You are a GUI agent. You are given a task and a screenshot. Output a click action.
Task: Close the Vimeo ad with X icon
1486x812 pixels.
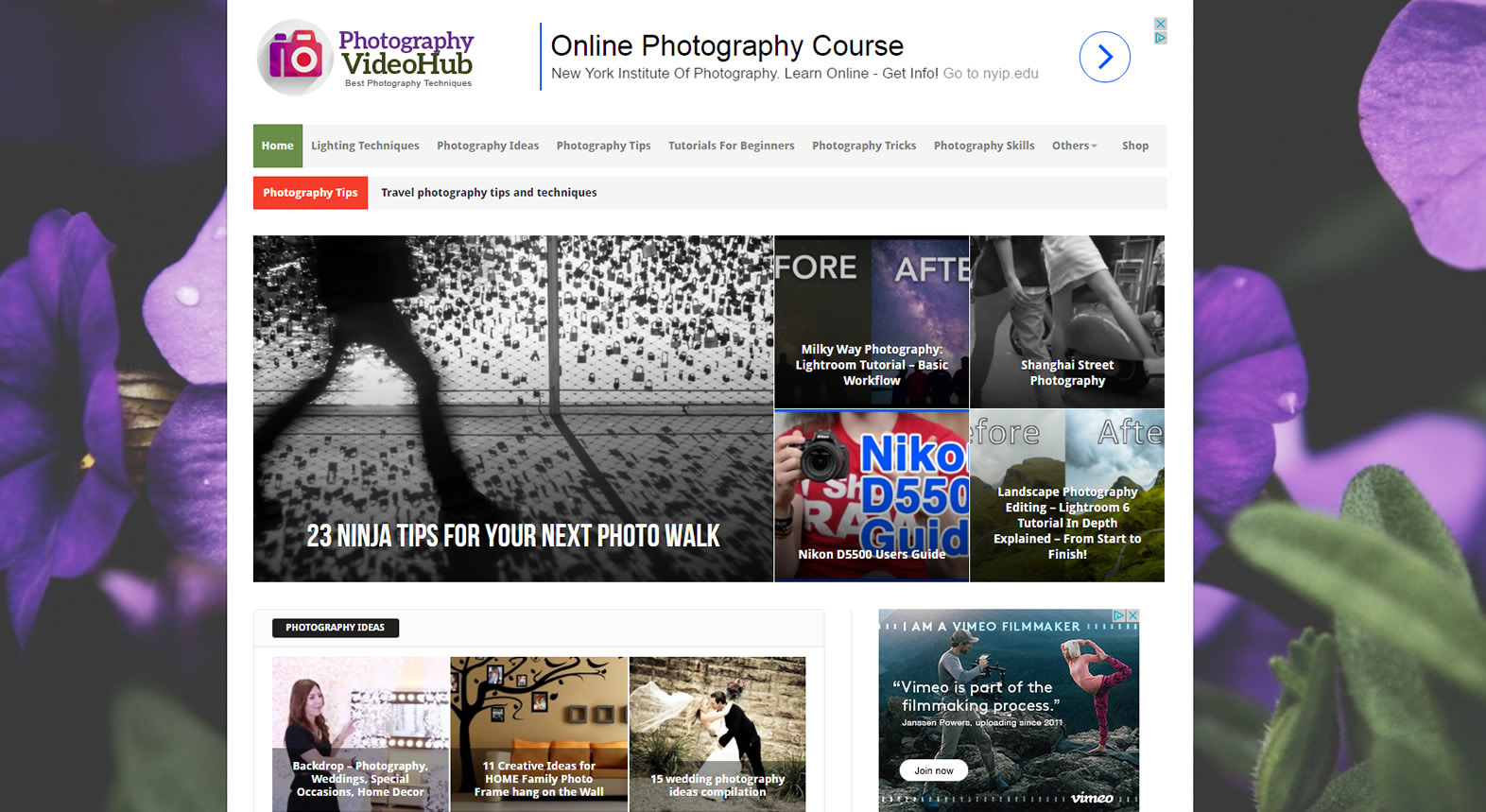(x=1132, y=615)
